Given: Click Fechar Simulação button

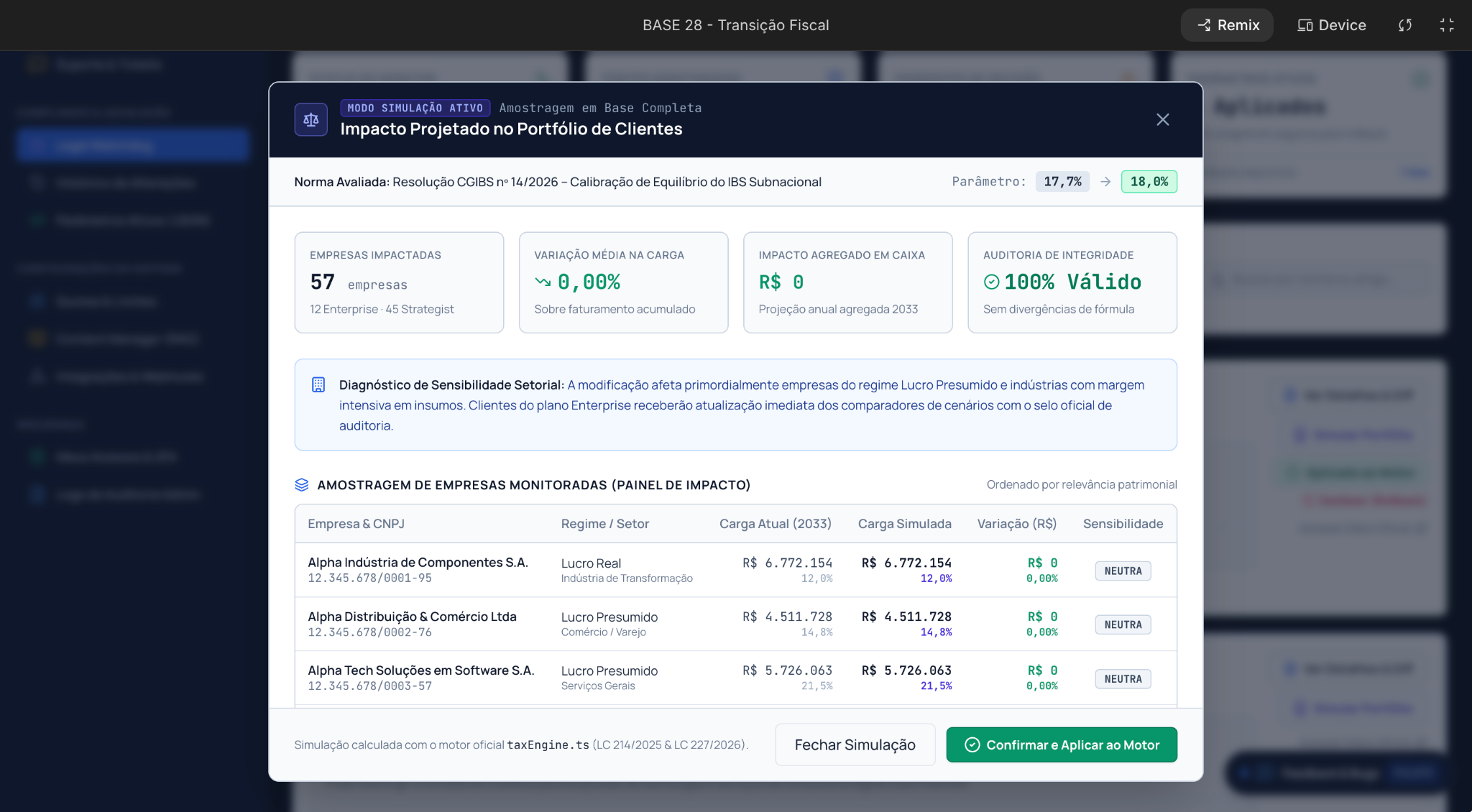Looking at the screenshot, I should (x=855, y=744).
